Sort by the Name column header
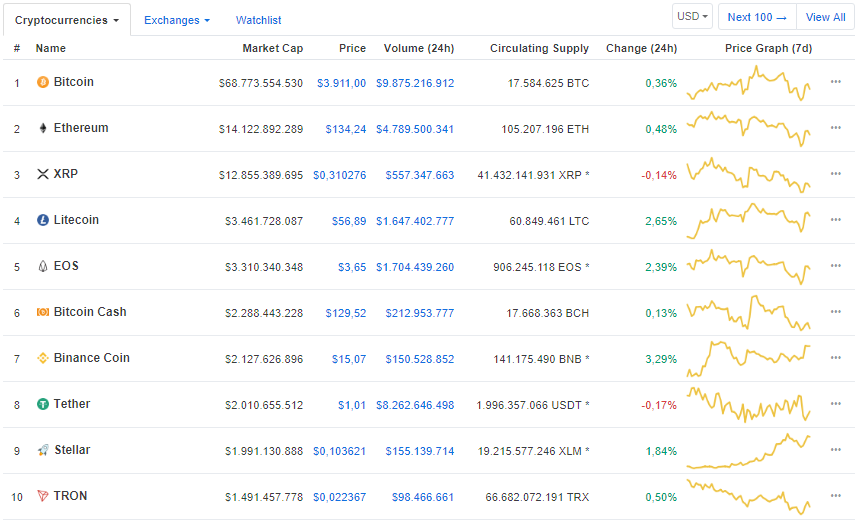 click(x=51, y=48)
